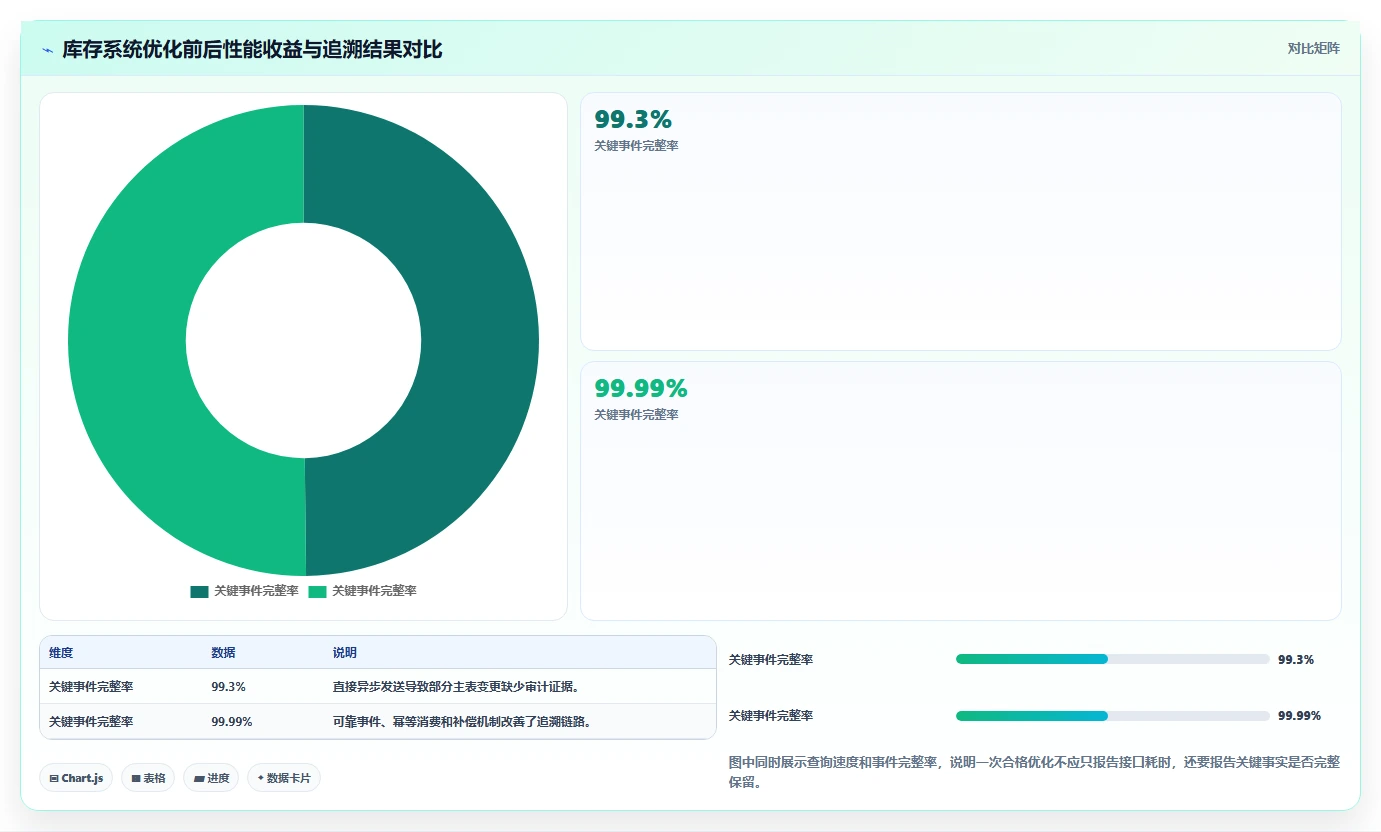Click table cell value 99.3%
This screenshot has width=1381, height=832.
click(228, 687)
